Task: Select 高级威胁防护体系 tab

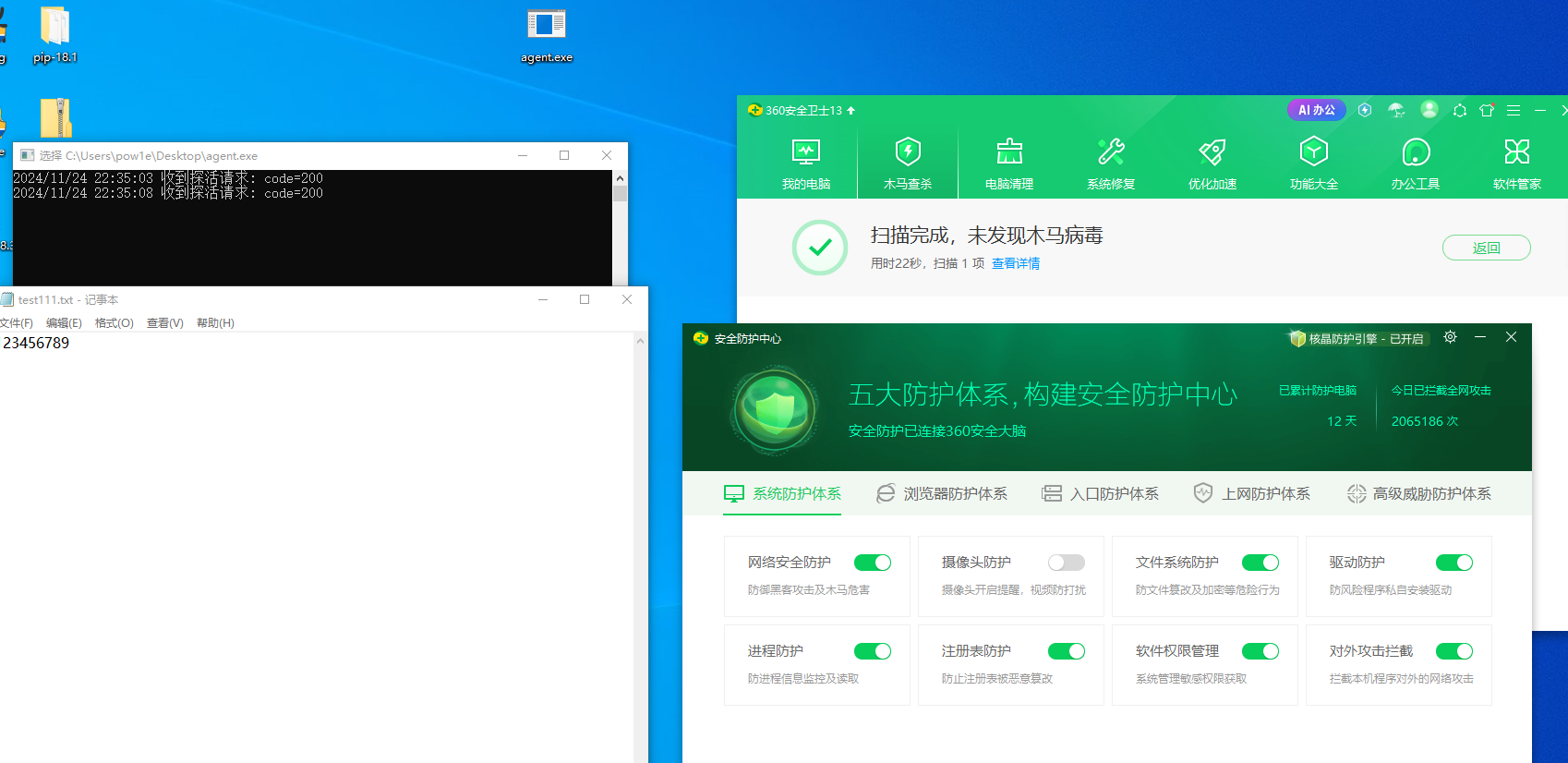Action: click(x=1418, y=494)
